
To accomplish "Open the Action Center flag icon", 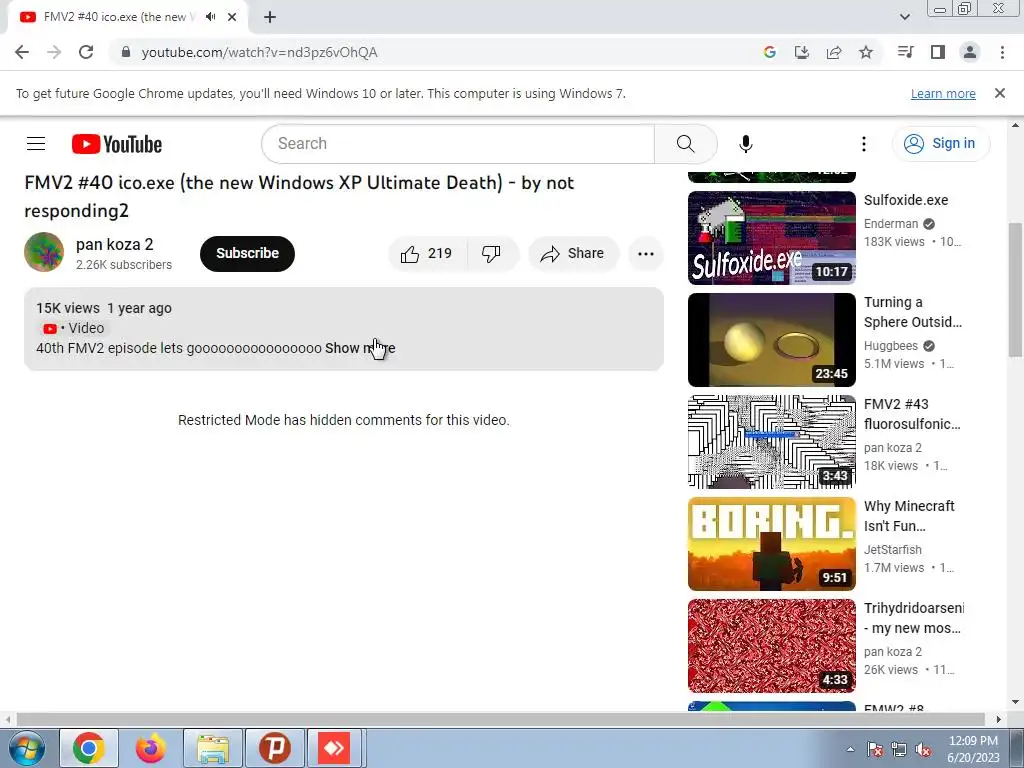I will point(874,750).
